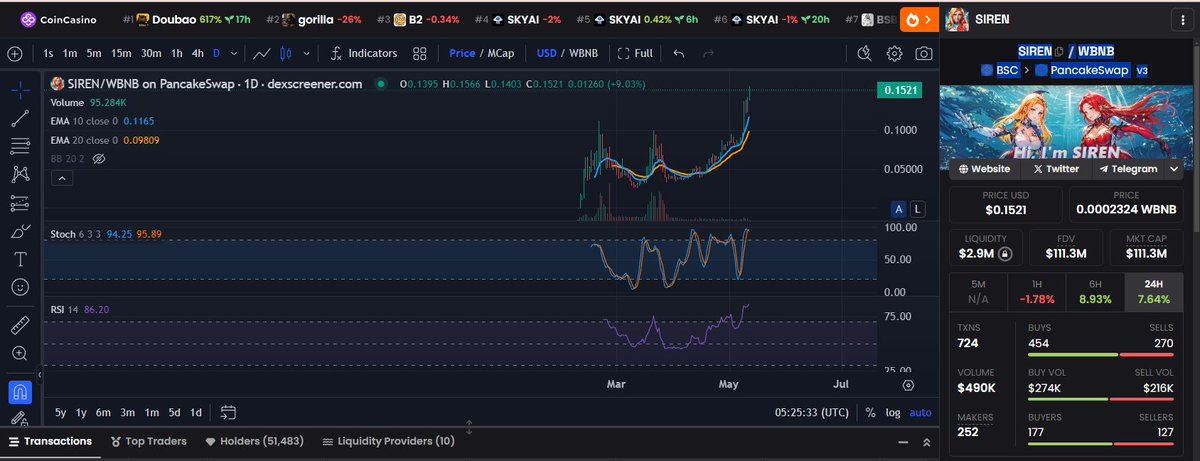Select the 1s timeframe

49,53
